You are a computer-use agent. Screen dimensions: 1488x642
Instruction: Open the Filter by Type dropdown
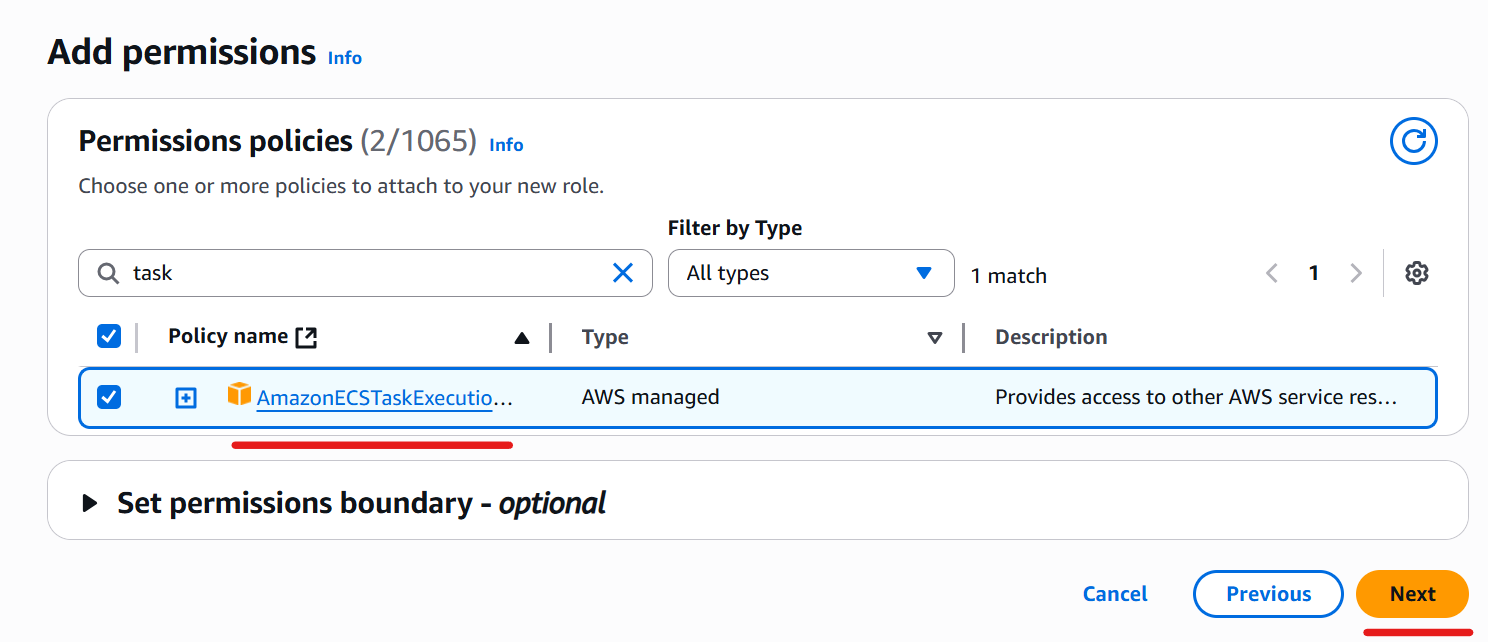click(x=811, y=273)
